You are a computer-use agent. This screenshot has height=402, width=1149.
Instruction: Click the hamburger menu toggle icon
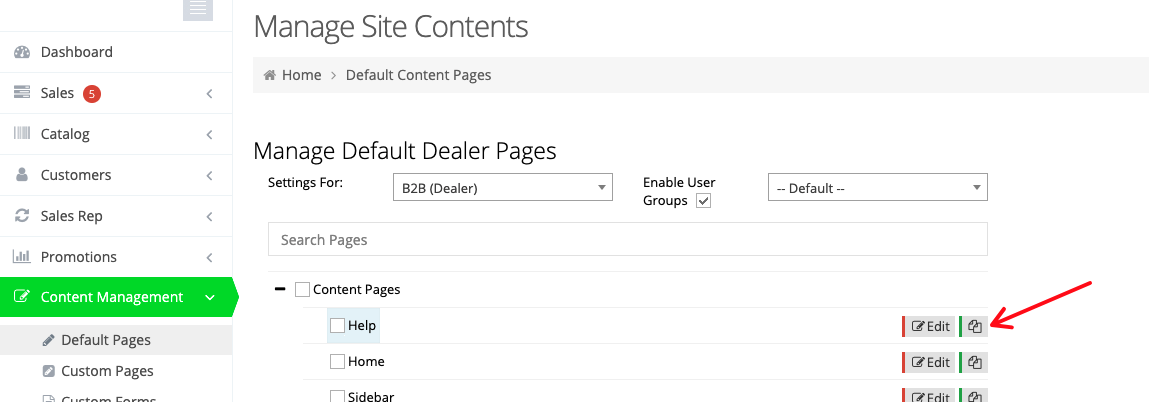pyautogui.click(x=197, y=9)
